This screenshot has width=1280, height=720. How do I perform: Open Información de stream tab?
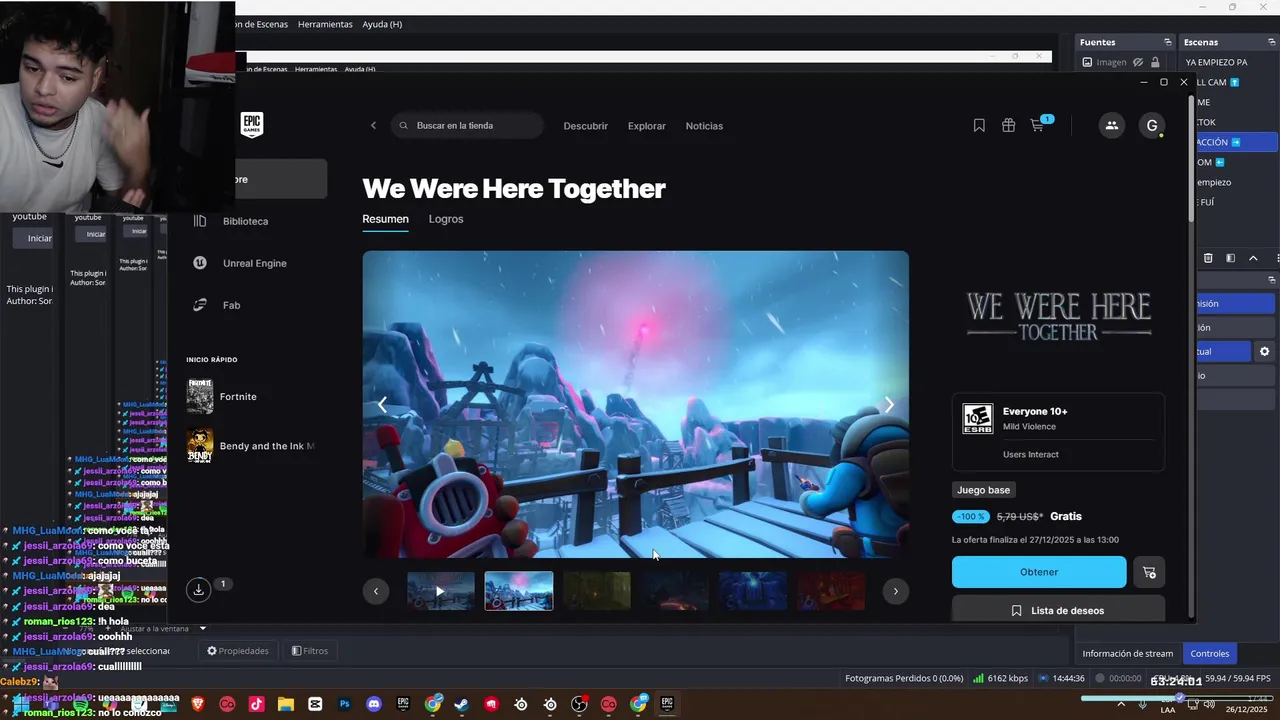(1127, 654)
